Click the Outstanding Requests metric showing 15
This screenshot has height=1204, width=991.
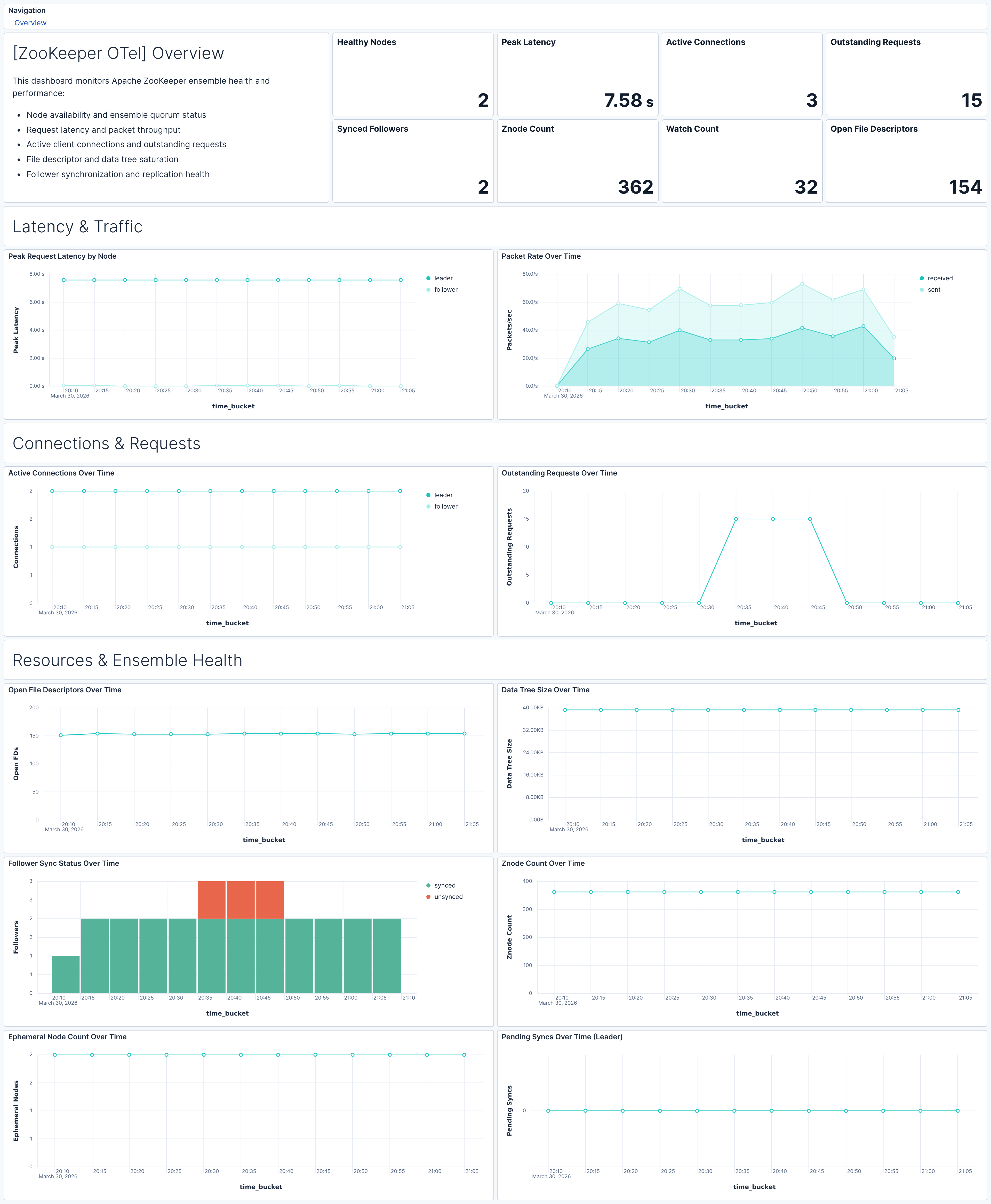coord(971,100)
